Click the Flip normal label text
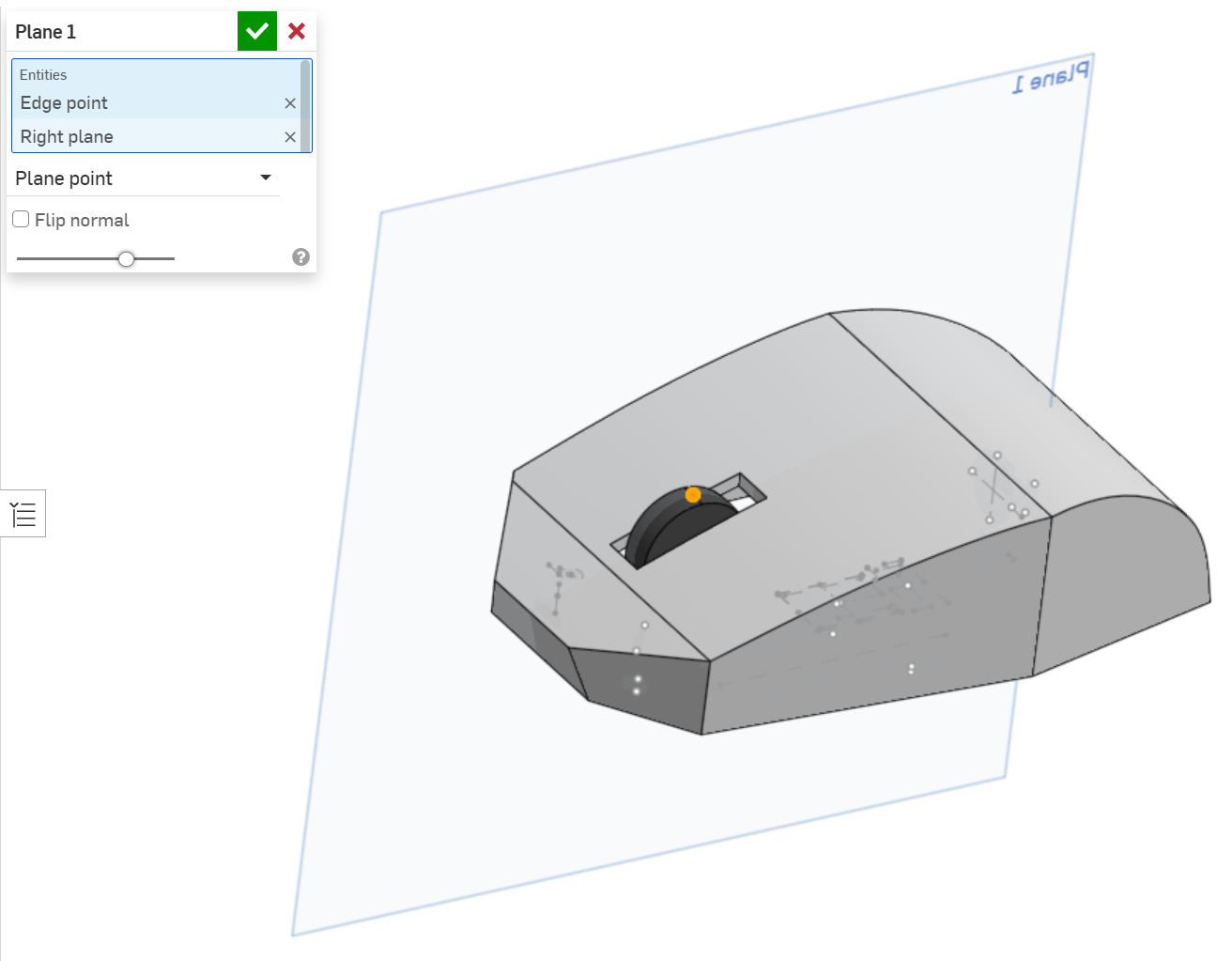The height and width of the screenshot is (961, 1232). (x=82, y=221)
